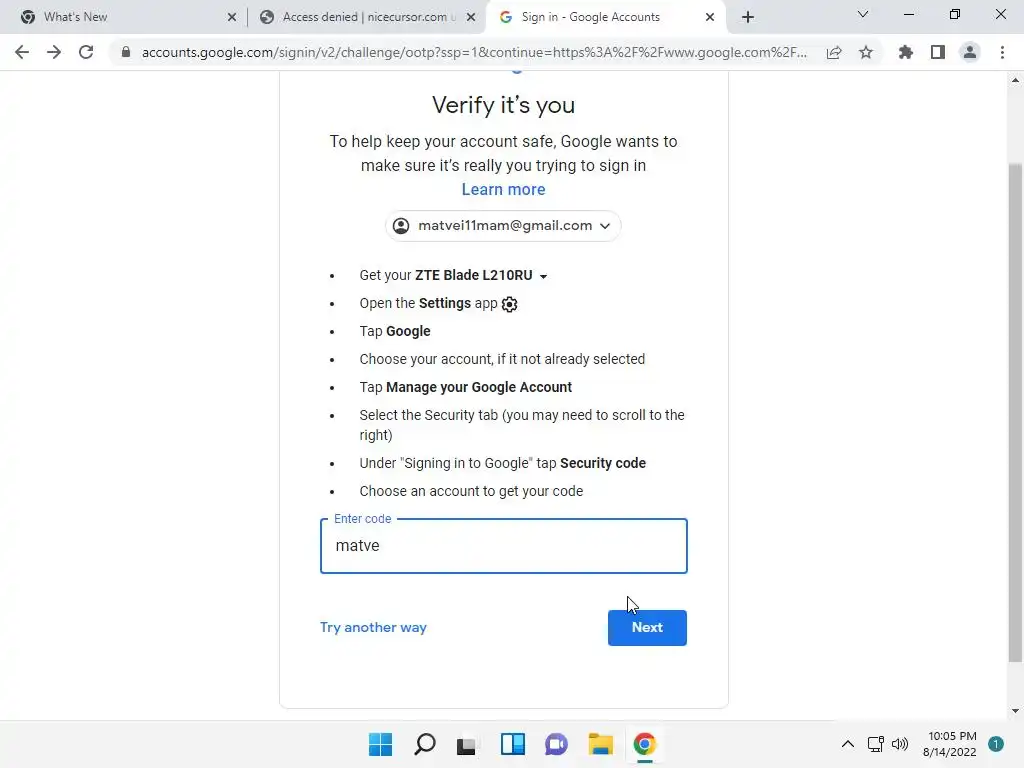Click Manage your Google Account text
Screen dimensions: 1024x768
coord(479,388)
